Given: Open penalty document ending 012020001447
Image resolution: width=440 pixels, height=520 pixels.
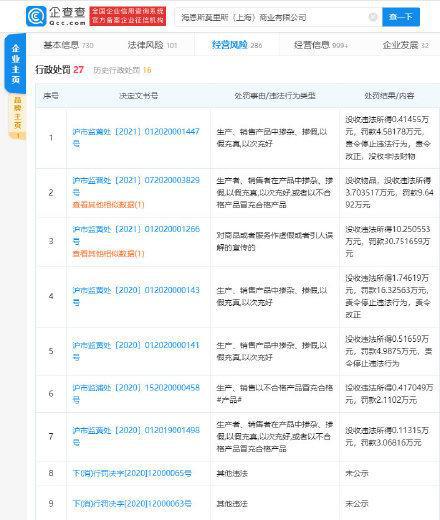Looking at the screenshot, I should (x=136, y=137).
